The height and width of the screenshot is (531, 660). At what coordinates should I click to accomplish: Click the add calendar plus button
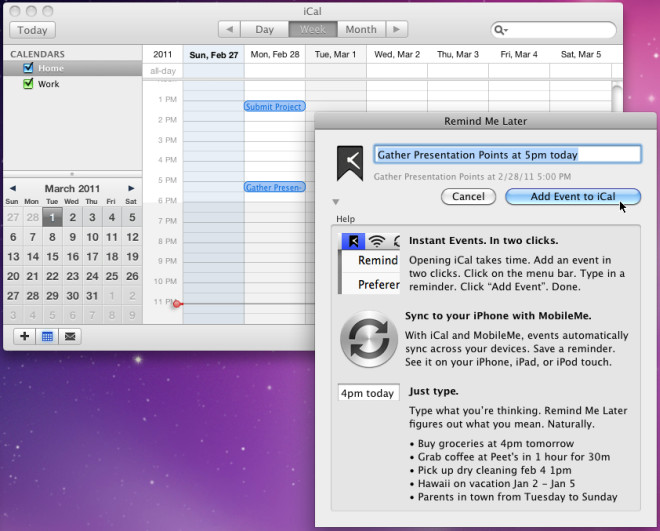click(x=26, y=336)
